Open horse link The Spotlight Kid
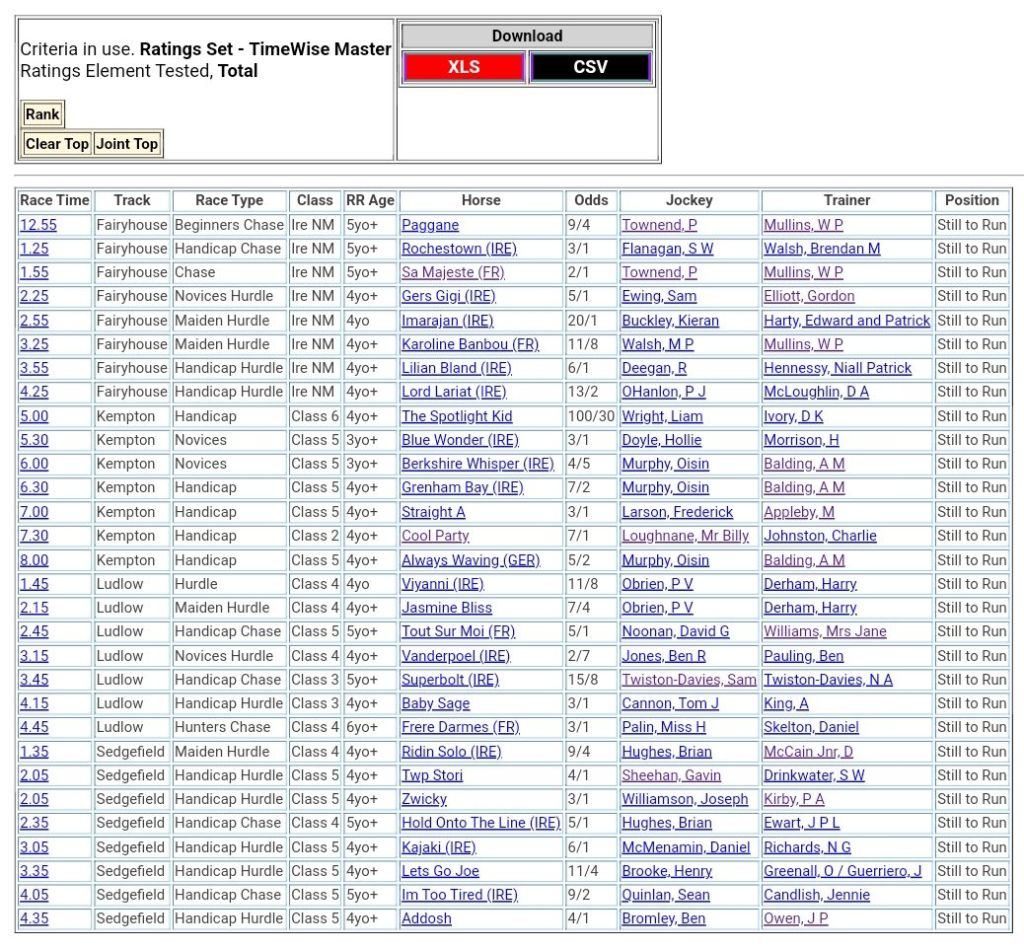 point(456,416)
